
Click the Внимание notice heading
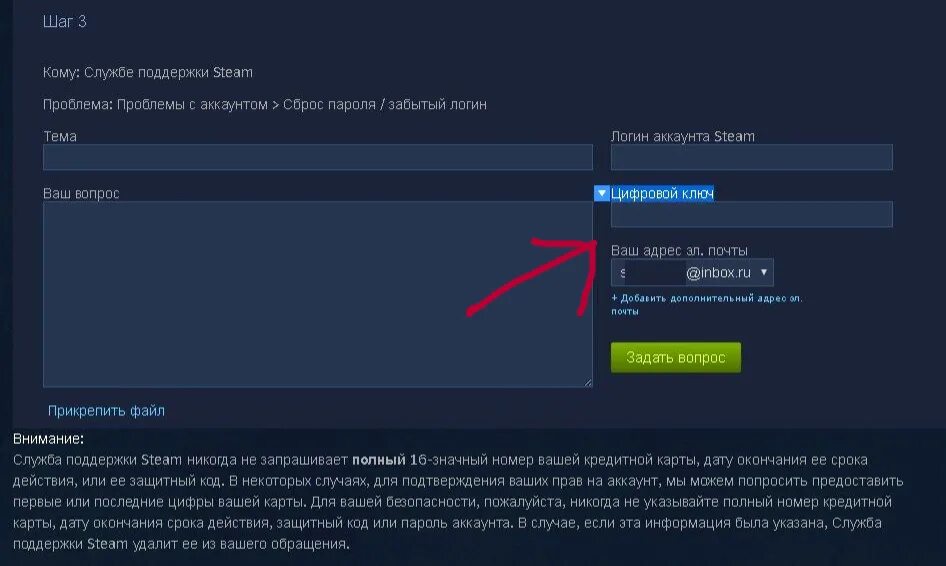click(48, 439)
